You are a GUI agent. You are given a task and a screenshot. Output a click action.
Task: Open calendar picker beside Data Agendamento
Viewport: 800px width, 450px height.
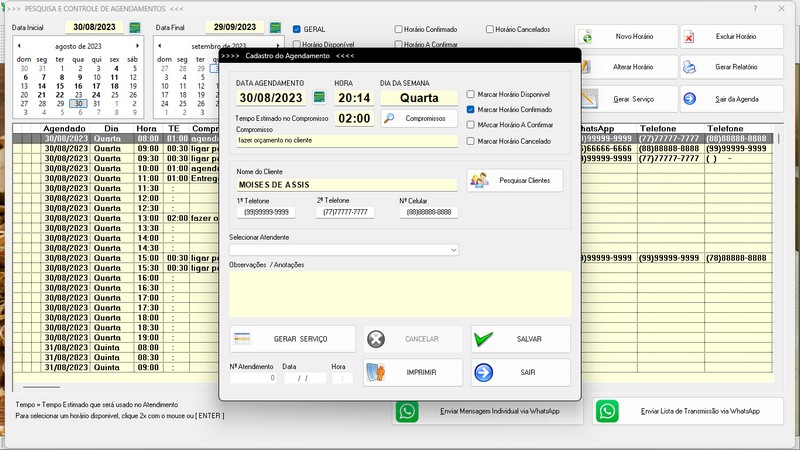[x=320, y=97]
